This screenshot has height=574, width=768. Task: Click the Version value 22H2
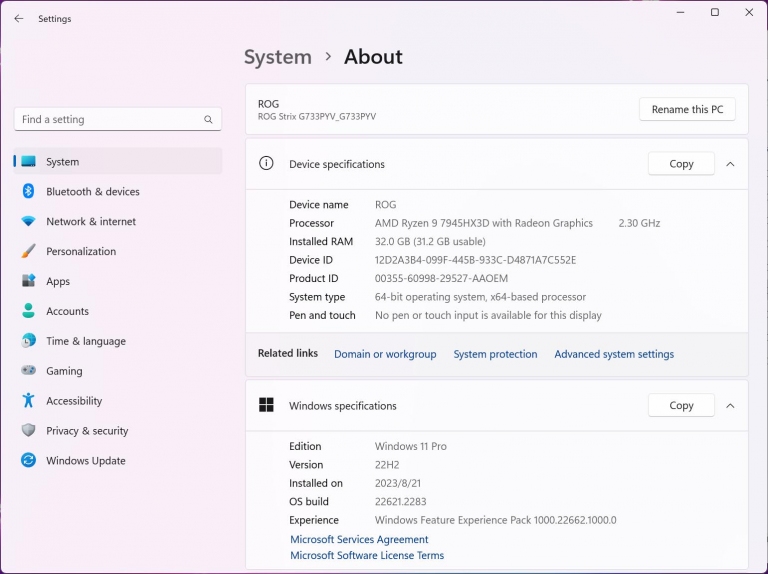tap(387, 465)
